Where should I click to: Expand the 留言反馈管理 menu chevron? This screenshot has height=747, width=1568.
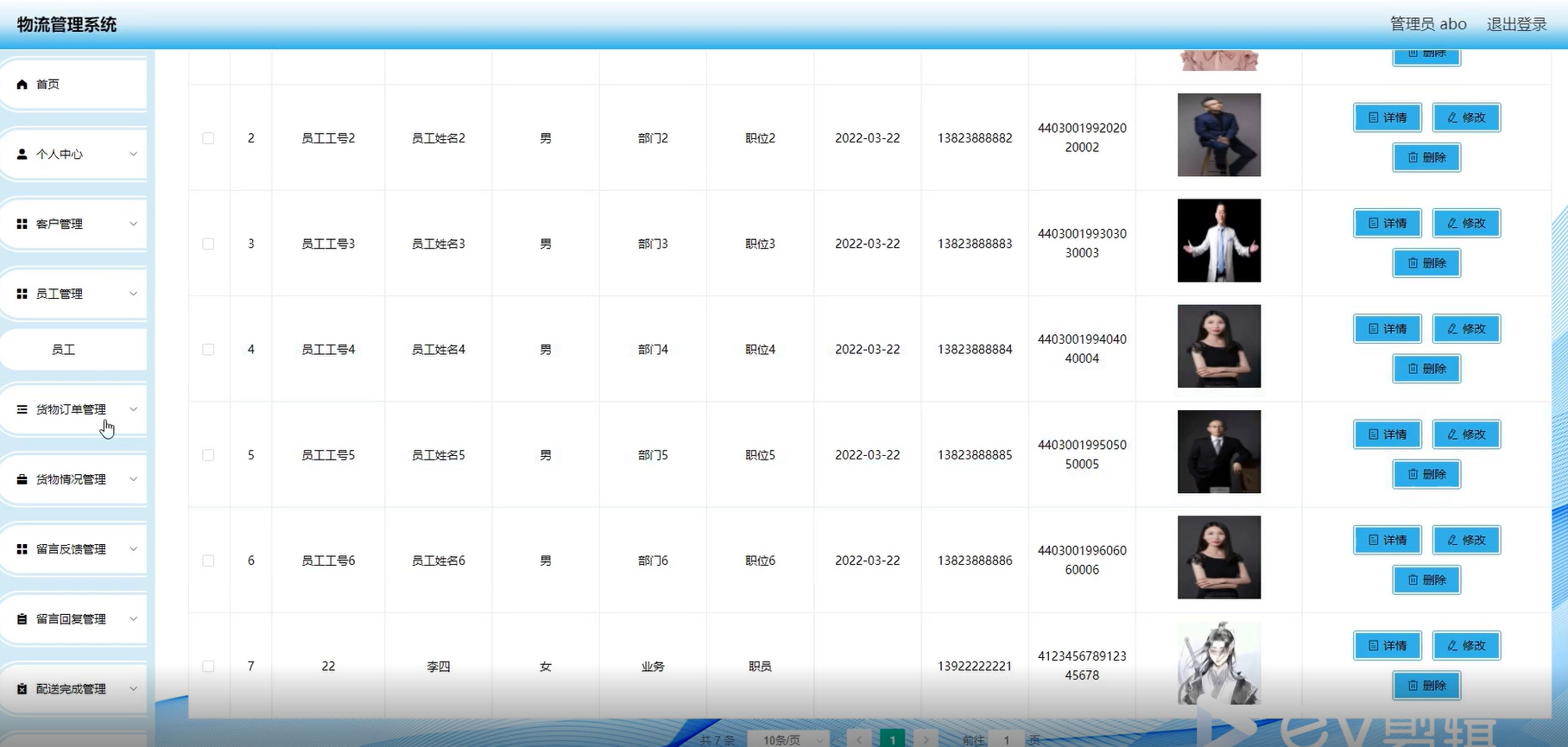click(x=133, y=549)
